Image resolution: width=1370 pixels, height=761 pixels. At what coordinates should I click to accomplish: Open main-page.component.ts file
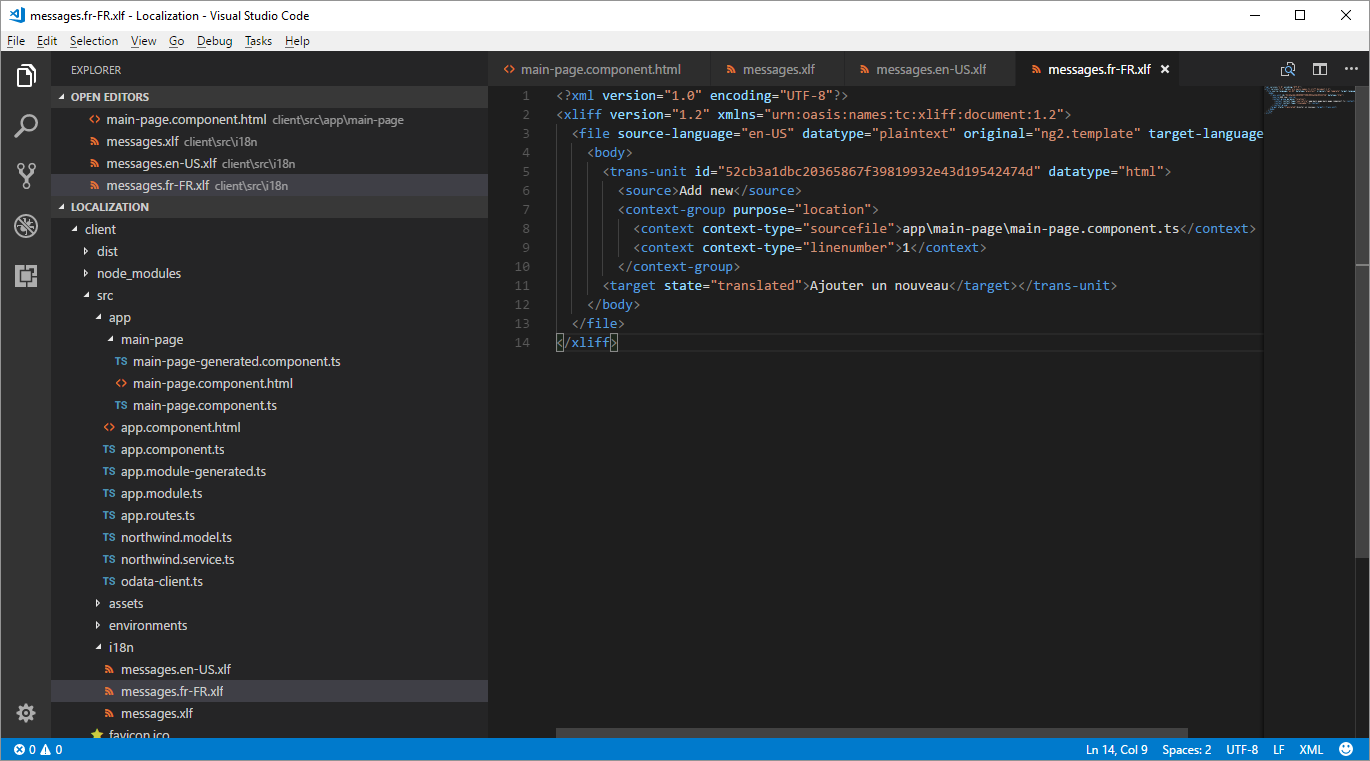(269, 405)
